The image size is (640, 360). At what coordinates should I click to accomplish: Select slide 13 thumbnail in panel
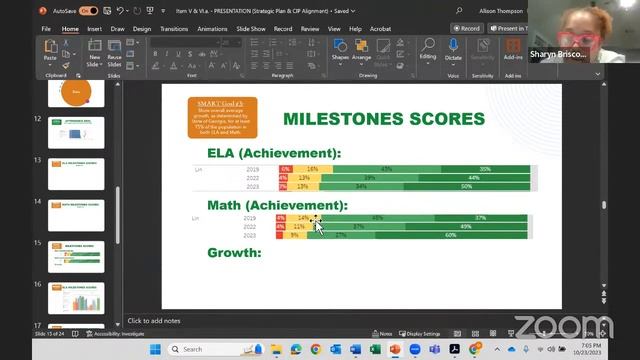pos(76,174)
